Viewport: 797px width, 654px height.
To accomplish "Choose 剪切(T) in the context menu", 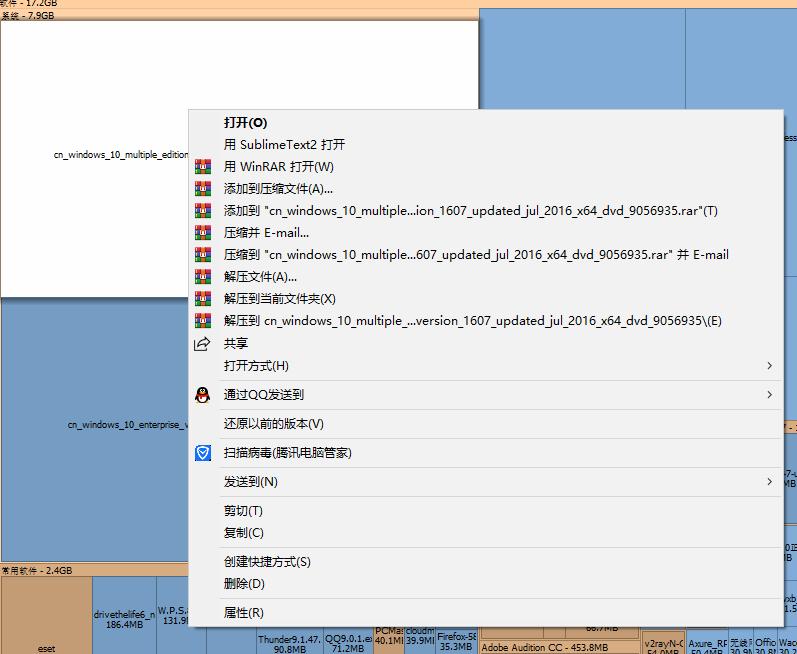I will pos(485,511).
